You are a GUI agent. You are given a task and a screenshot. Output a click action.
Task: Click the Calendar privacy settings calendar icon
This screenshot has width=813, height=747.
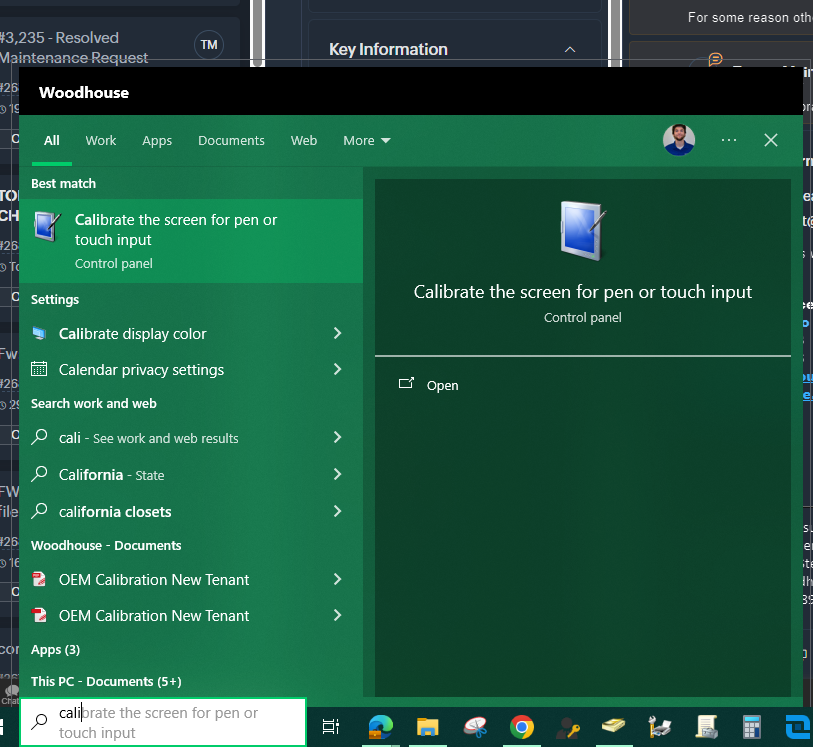(39, 369)
